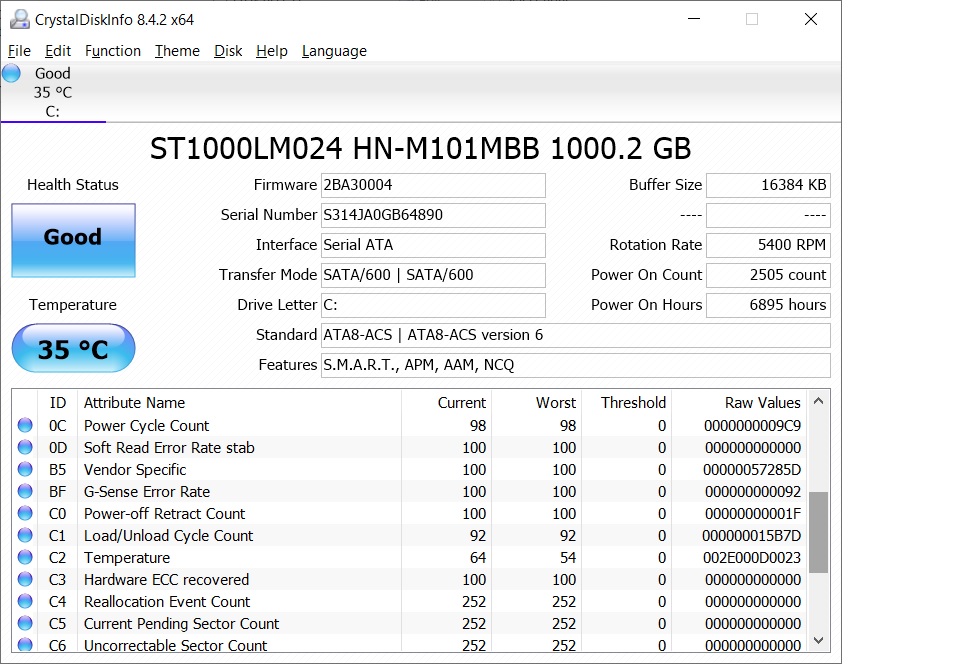Click the Rotation Rate value 5400 RPM

(768, 245)
